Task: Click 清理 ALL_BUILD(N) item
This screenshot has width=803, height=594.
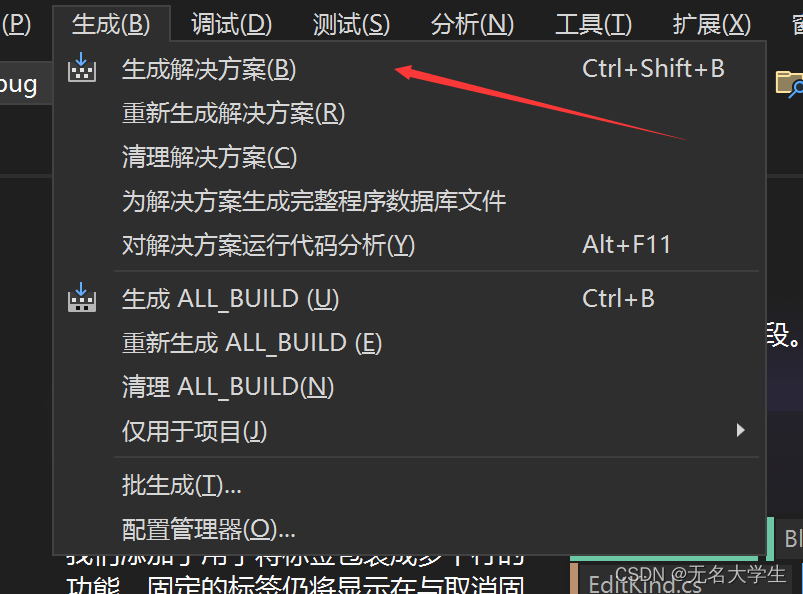Action: [409, 387]
